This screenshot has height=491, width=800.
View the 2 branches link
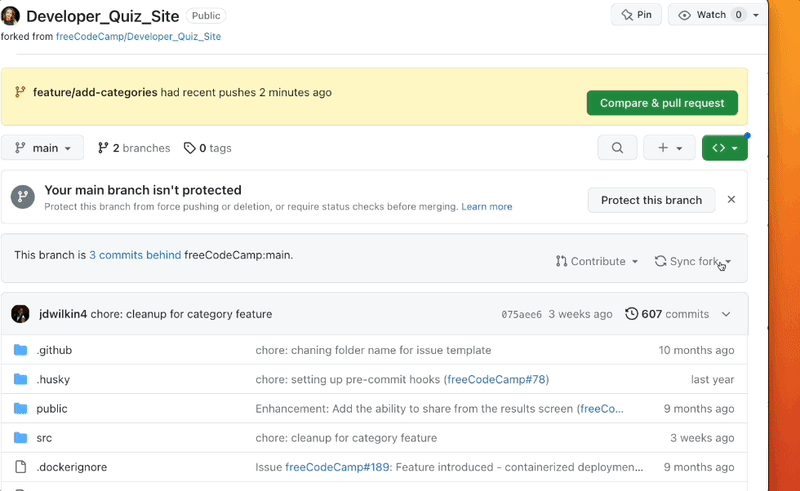click(x=134, y=148)
